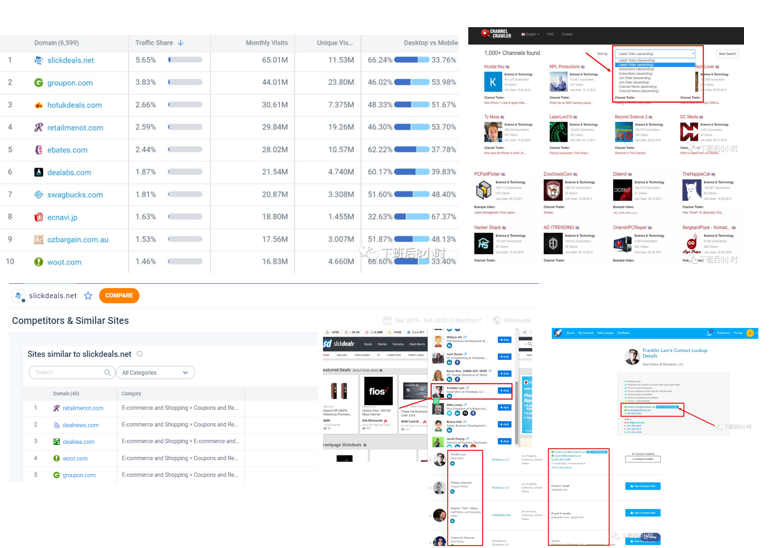Viewport: 779px width, 548px height.
Task: Click the notification bell in the blue header
Action: [709, 333]
